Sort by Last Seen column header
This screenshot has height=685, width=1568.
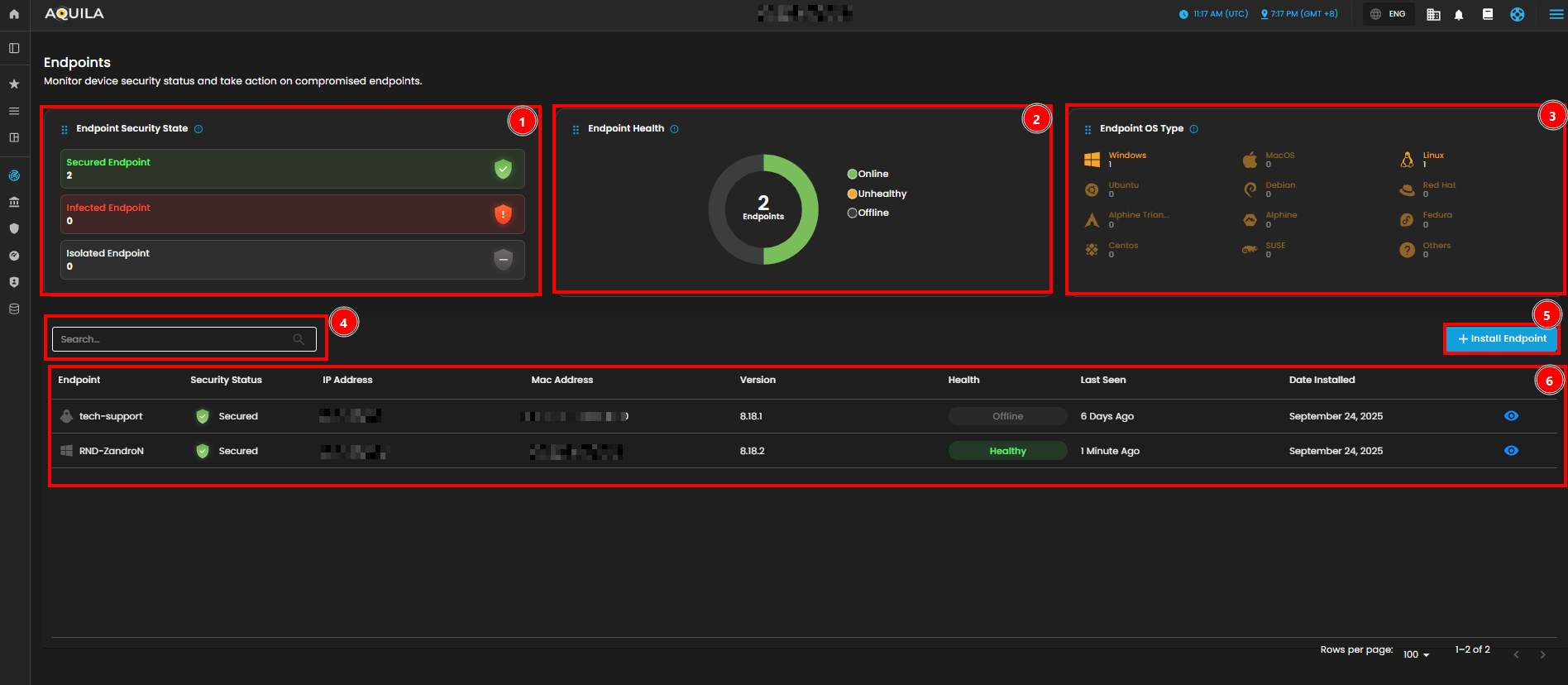pos(1102,380)
